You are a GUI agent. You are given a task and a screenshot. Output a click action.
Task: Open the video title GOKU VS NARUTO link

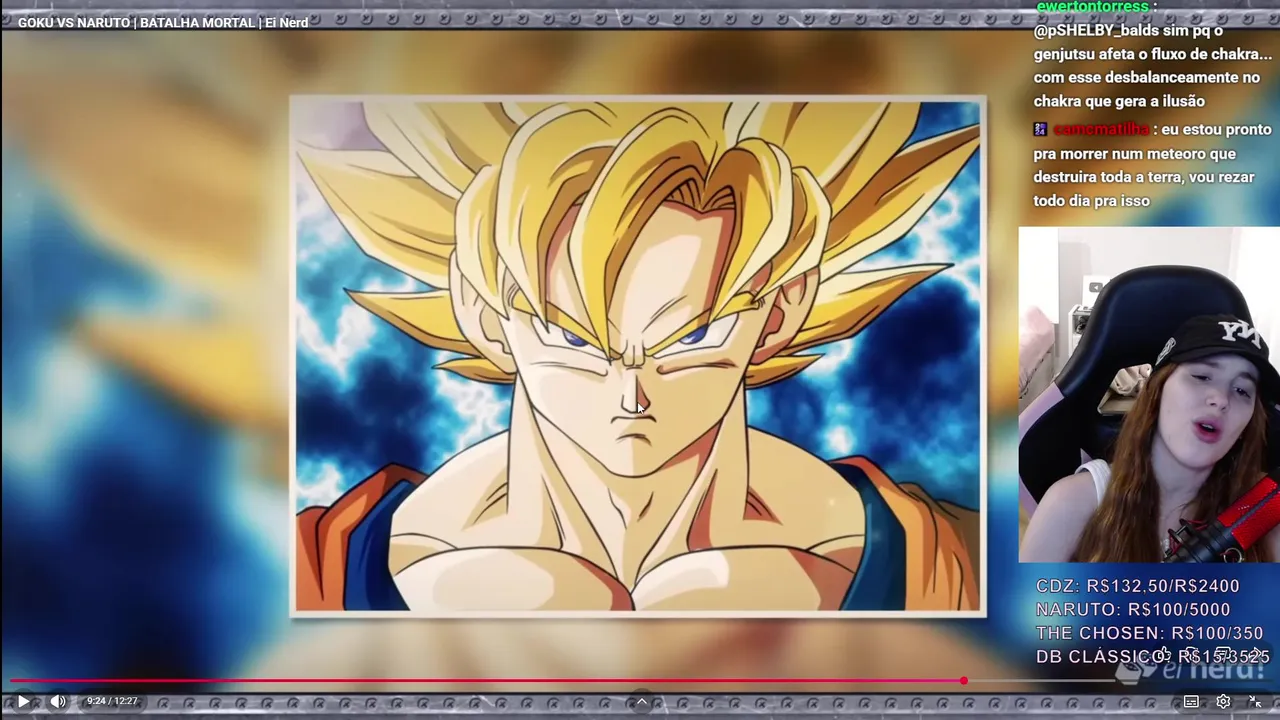click(163, 22)
